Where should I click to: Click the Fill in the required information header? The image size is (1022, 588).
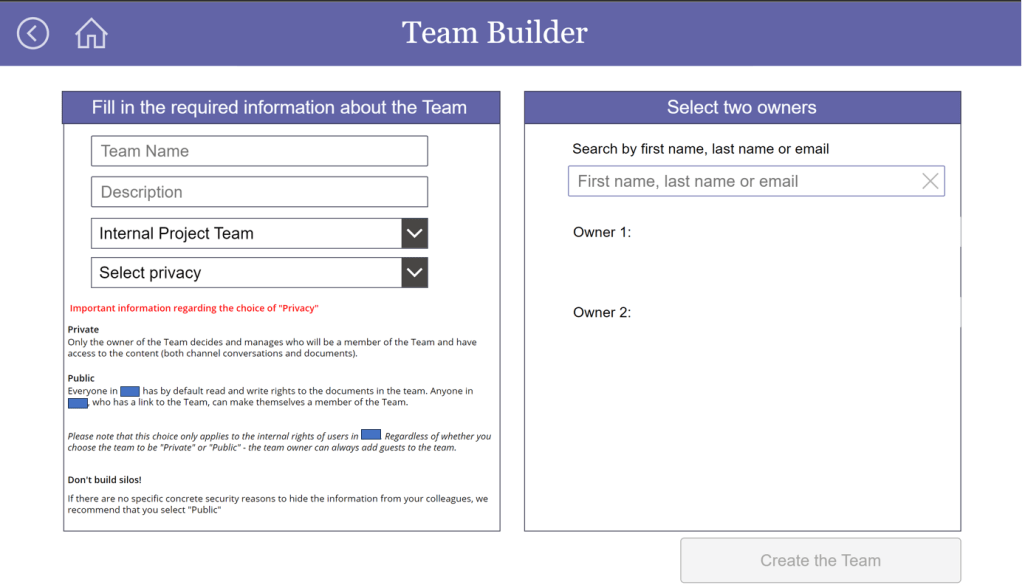tap(280, 107)
